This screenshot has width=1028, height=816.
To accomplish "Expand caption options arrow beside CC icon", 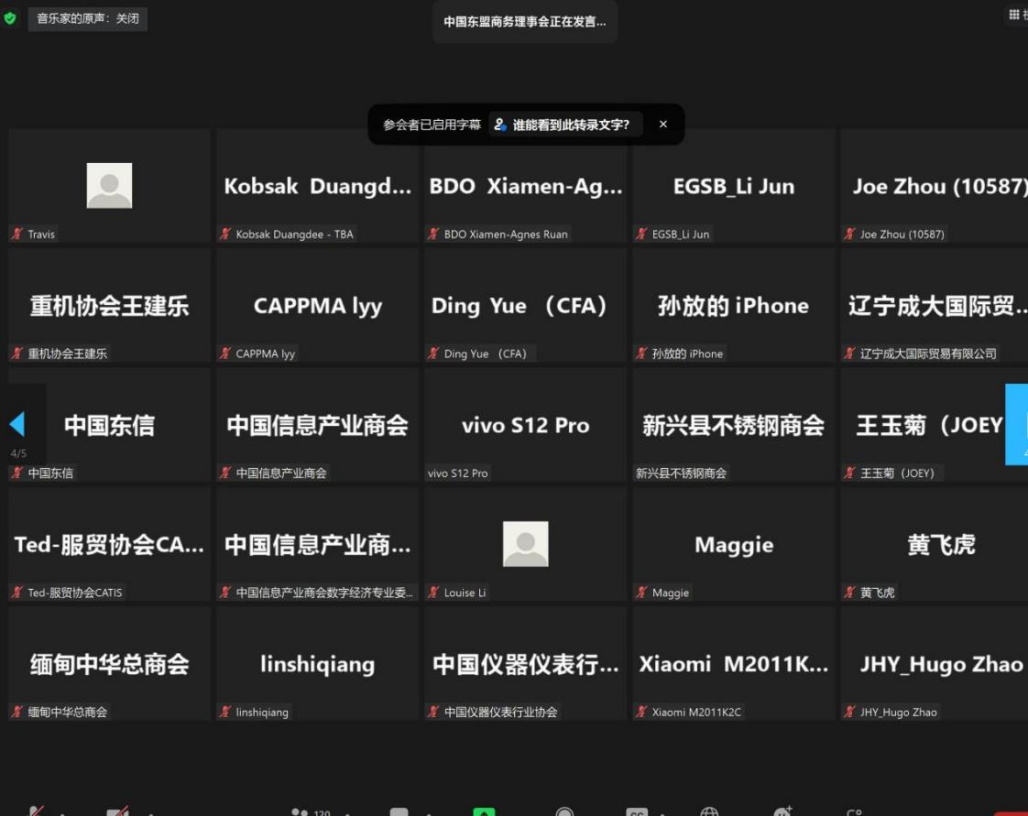I will 664,813.
